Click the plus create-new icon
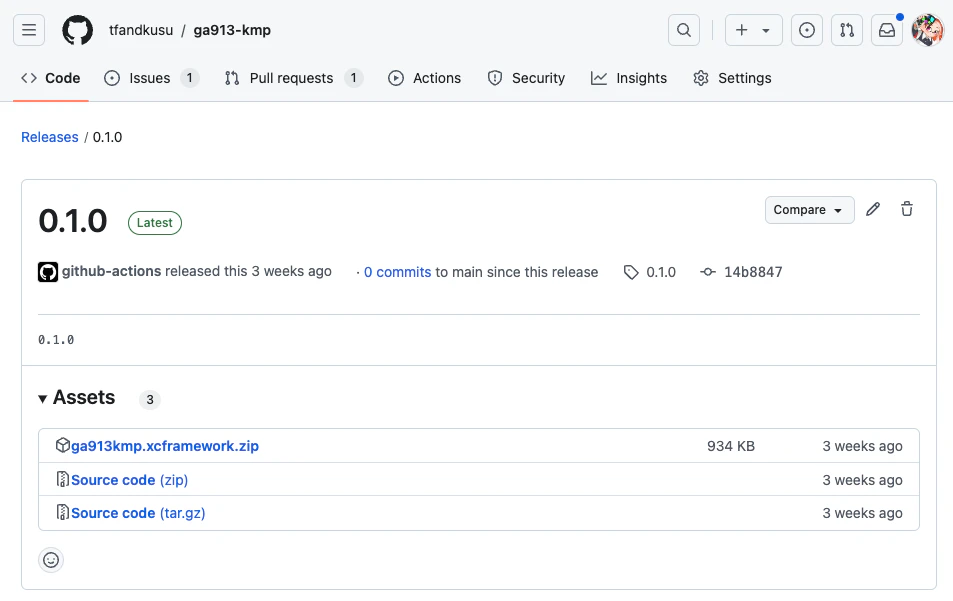953x601 pixels. pyautogui.click(x=741, y=30)
